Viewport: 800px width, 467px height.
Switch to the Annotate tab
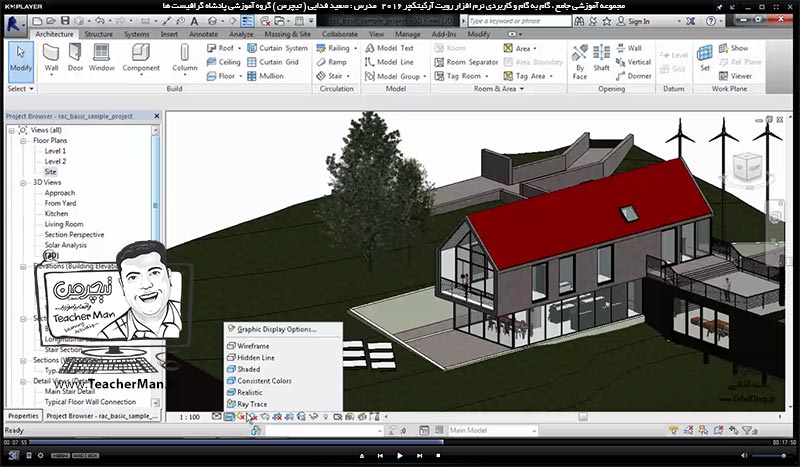(203, 34)
